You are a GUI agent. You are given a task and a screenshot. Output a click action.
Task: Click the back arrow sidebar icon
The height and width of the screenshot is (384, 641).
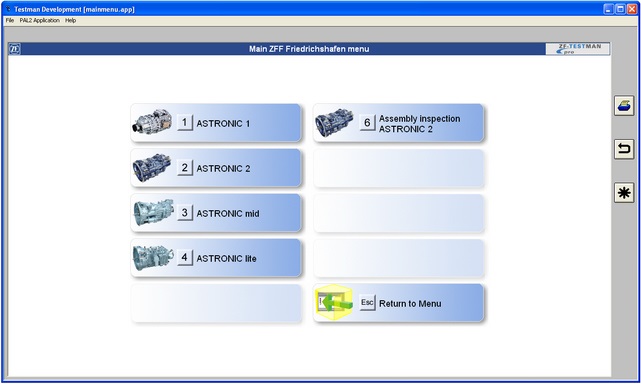624,149
